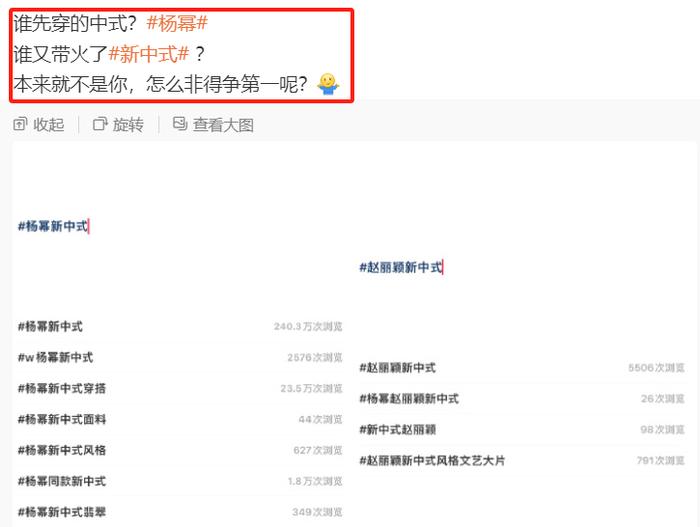Select #杨幂新中式 suggestion with 240.3万 views
Screen dimensions: 700x527
click(x=180, y=326)
